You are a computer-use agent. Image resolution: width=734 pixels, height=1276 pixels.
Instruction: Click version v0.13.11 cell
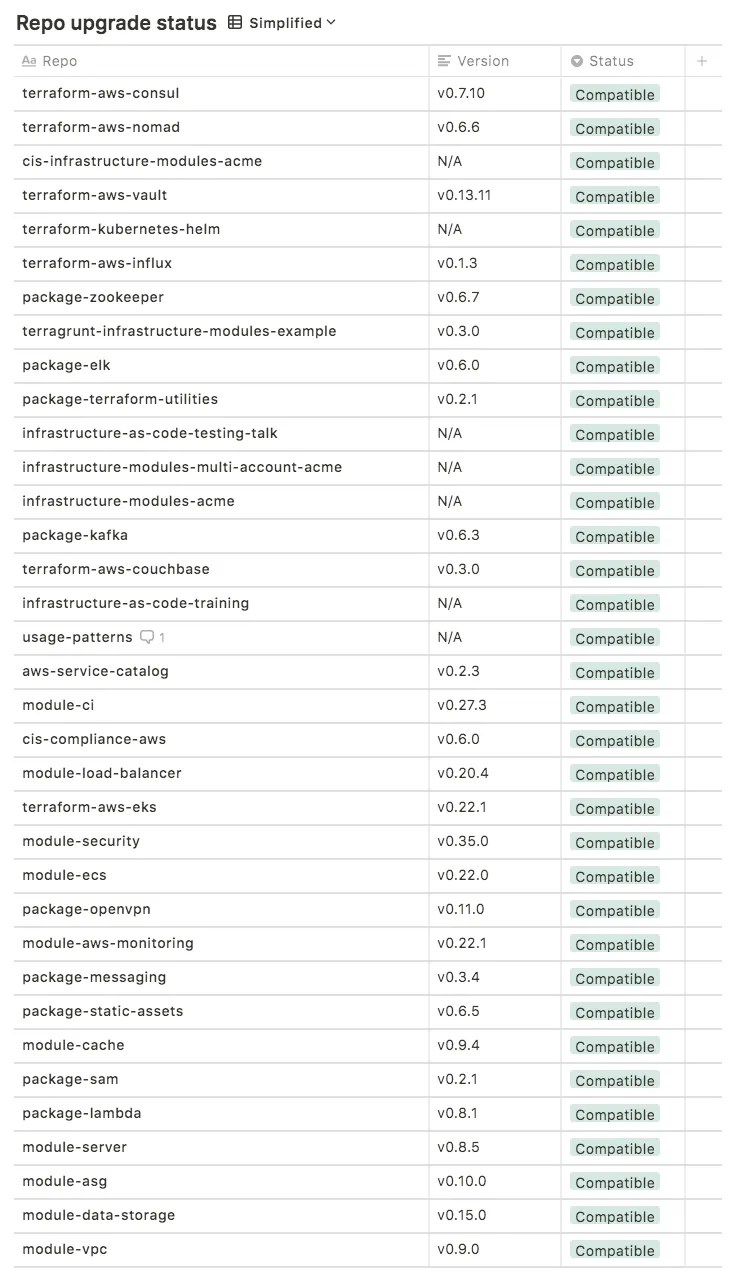pyautogui.click(x=464, y=195)
